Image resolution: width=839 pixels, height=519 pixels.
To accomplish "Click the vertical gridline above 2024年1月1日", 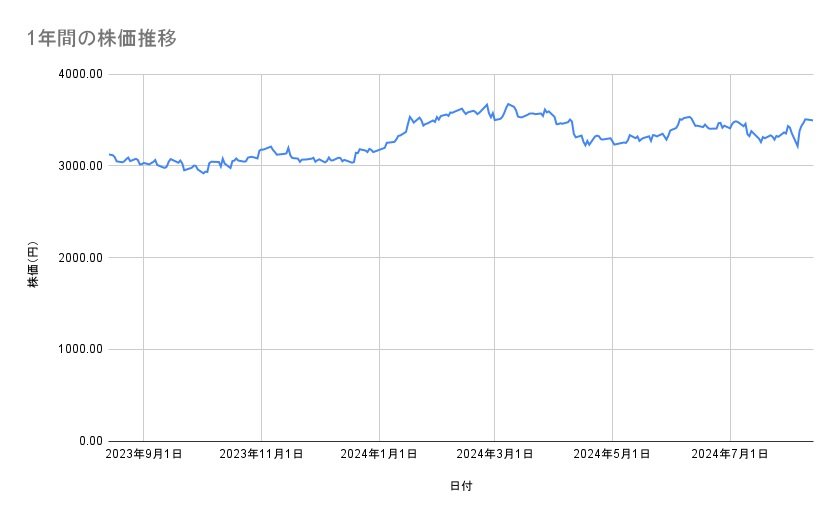I will pyautogui.click(x=379, y=300).
